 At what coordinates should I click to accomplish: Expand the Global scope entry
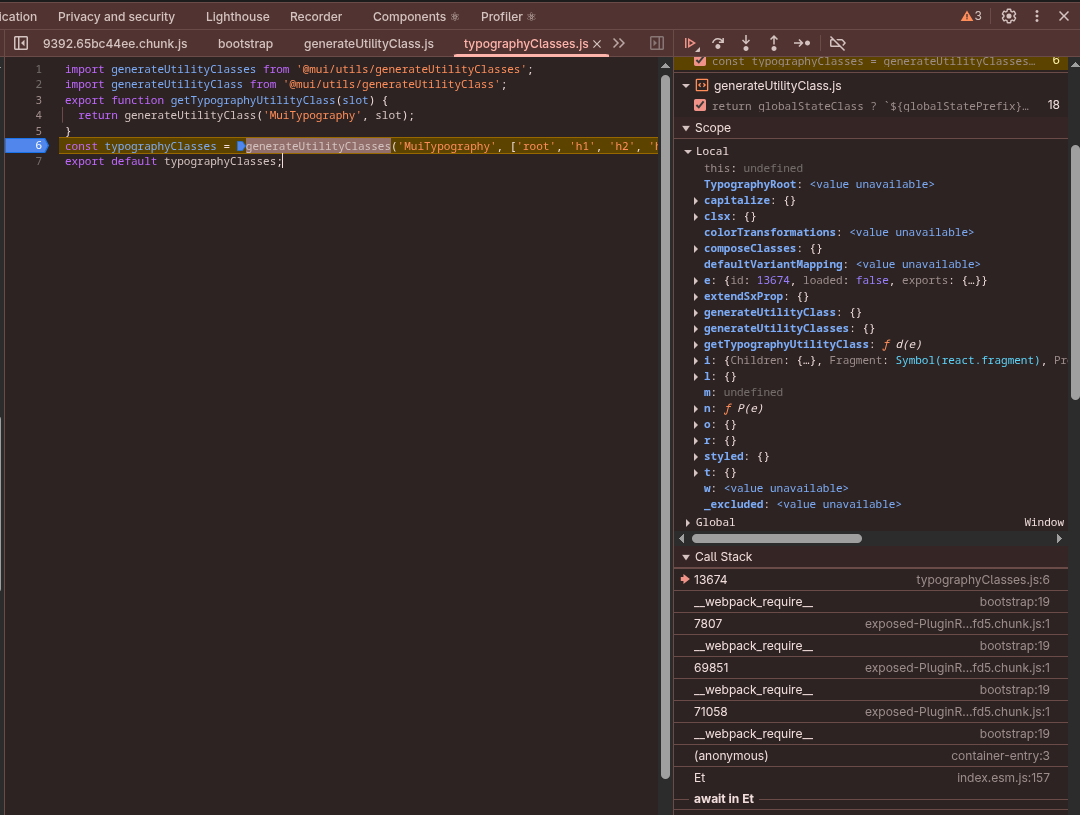[688, 522]
